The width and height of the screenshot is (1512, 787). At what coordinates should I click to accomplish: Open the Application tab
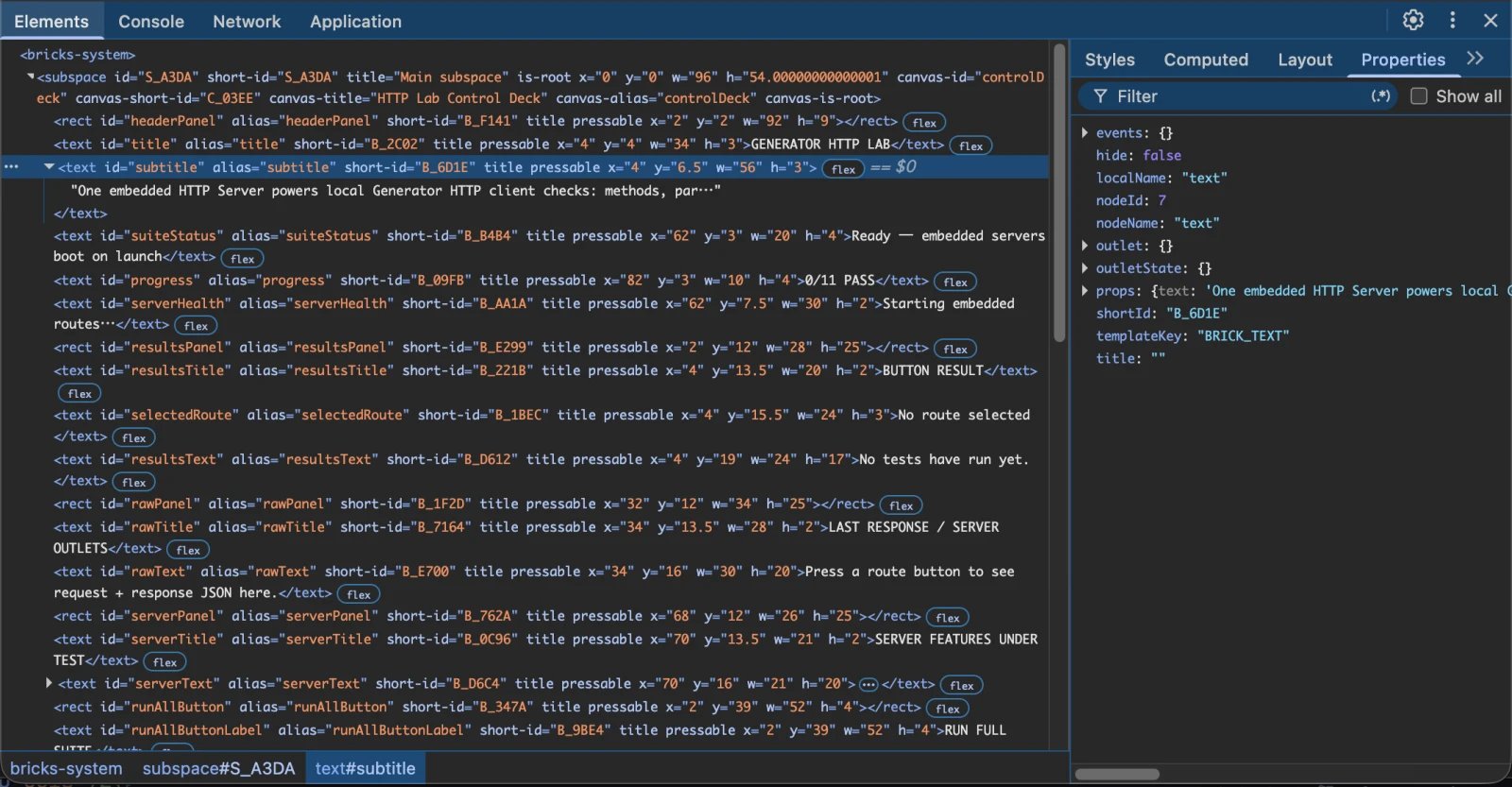point(355,21)
